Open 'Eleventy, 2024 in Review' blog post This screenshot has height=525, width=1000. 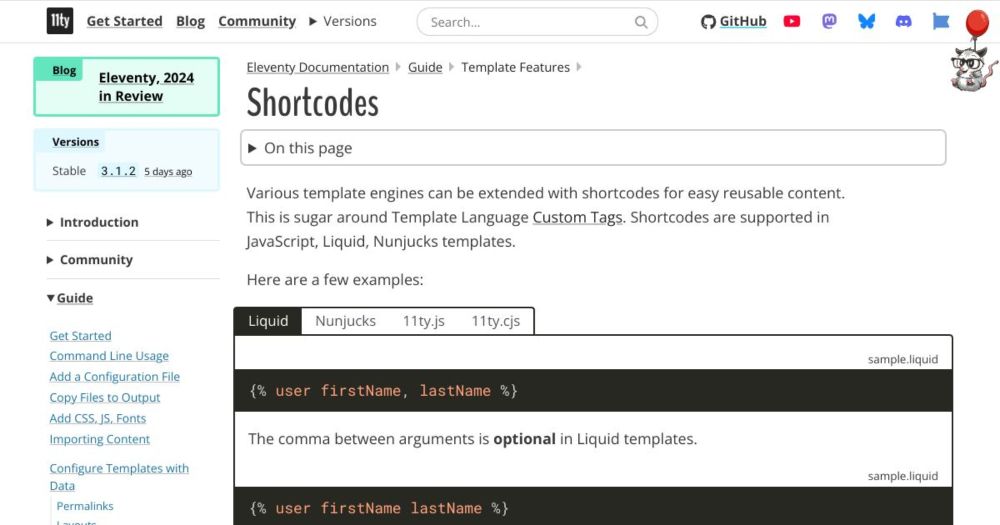(x=146, y=87)
